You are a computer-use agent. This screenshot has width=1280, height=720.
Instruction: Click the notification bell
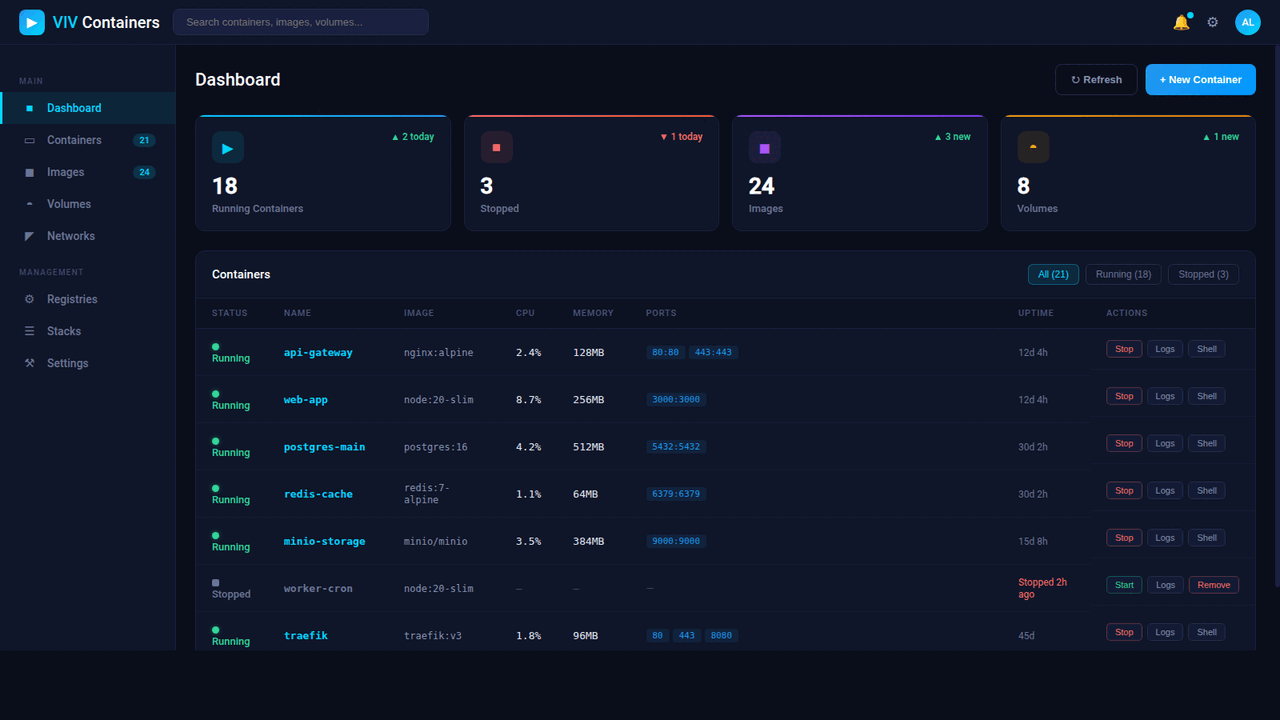pyautogui.click(x=1181, y=22)
